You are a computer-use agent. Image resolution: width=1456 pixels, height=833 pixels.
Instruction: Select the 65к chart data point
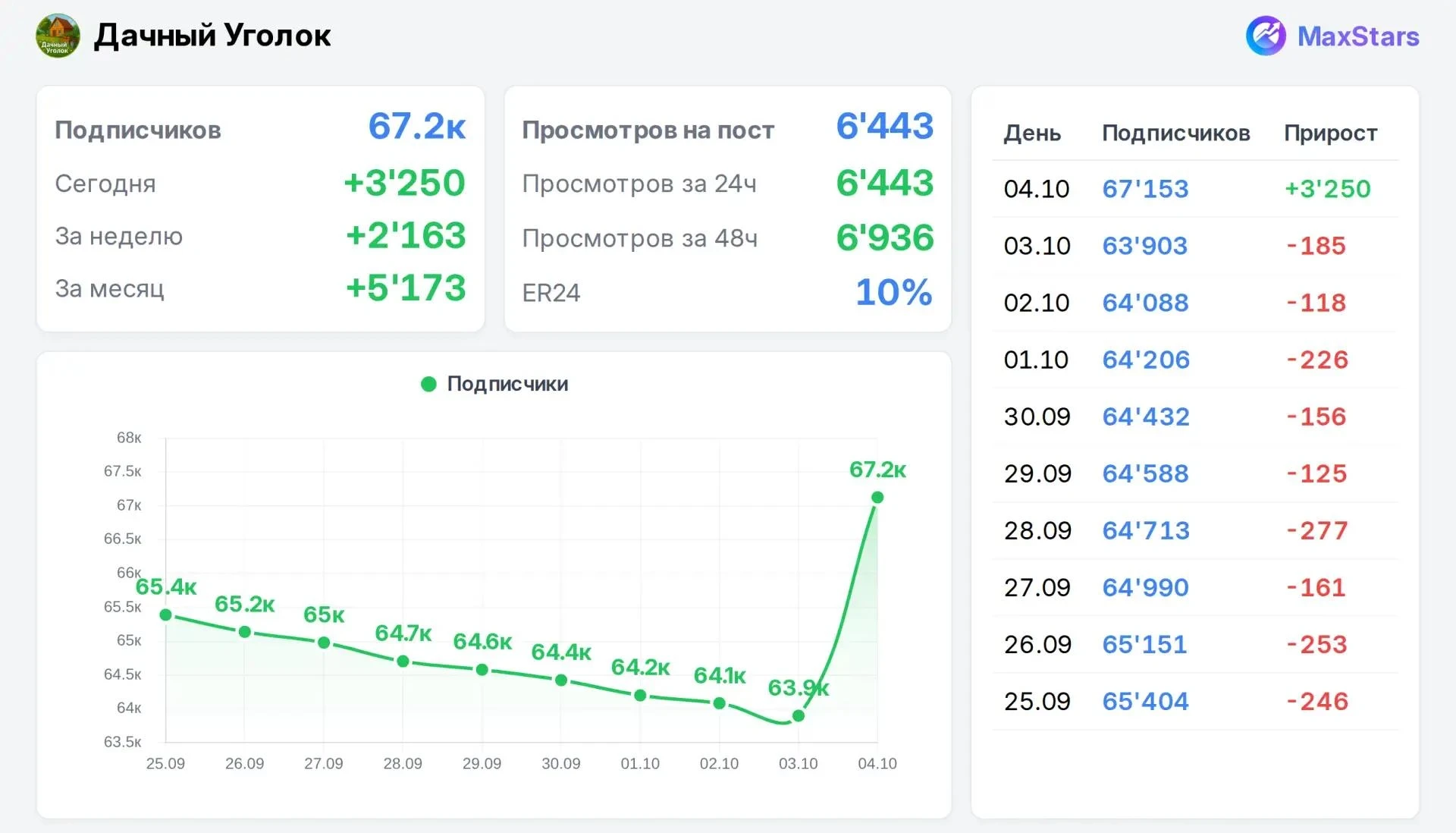[324, 643]
